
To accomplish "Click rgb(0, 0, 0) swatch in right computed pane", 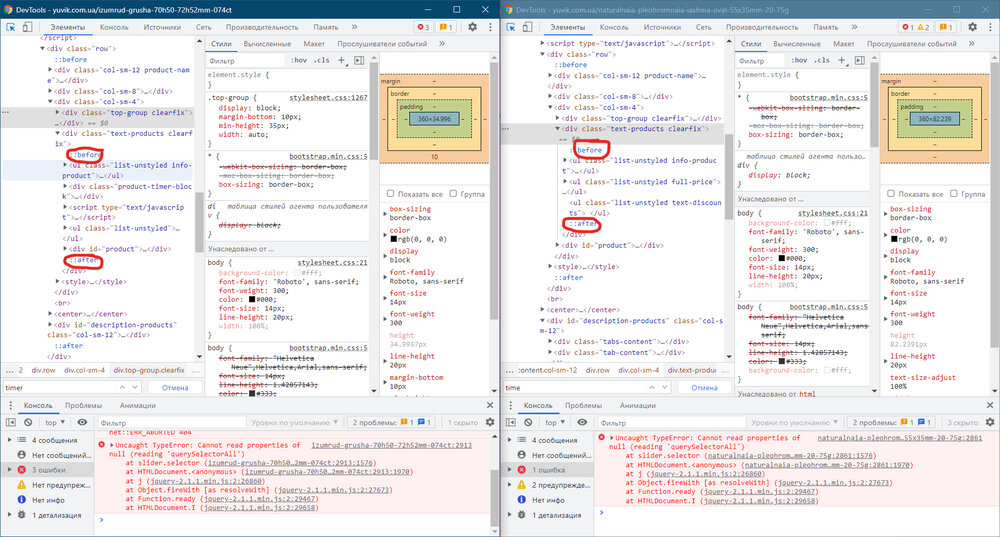I will (x=894, y=239).
